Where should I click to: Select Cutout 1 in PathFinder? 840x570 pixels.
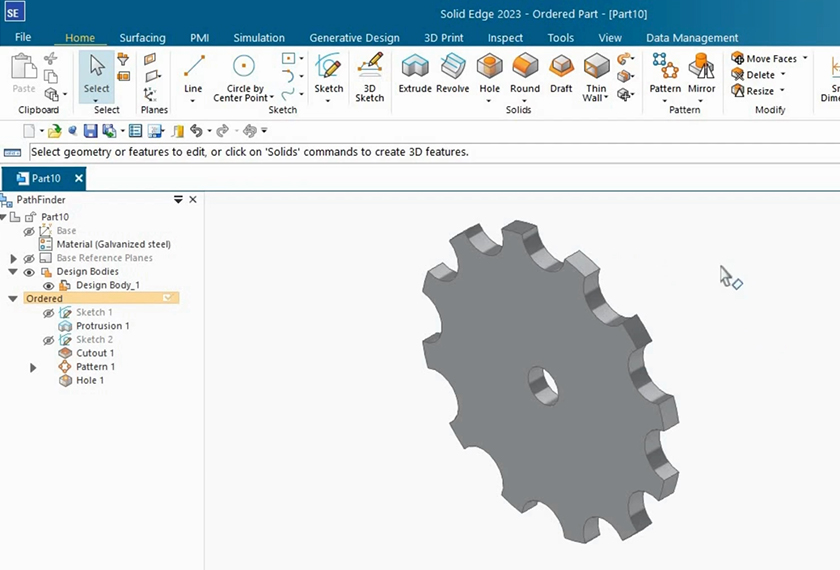(94, 353)
